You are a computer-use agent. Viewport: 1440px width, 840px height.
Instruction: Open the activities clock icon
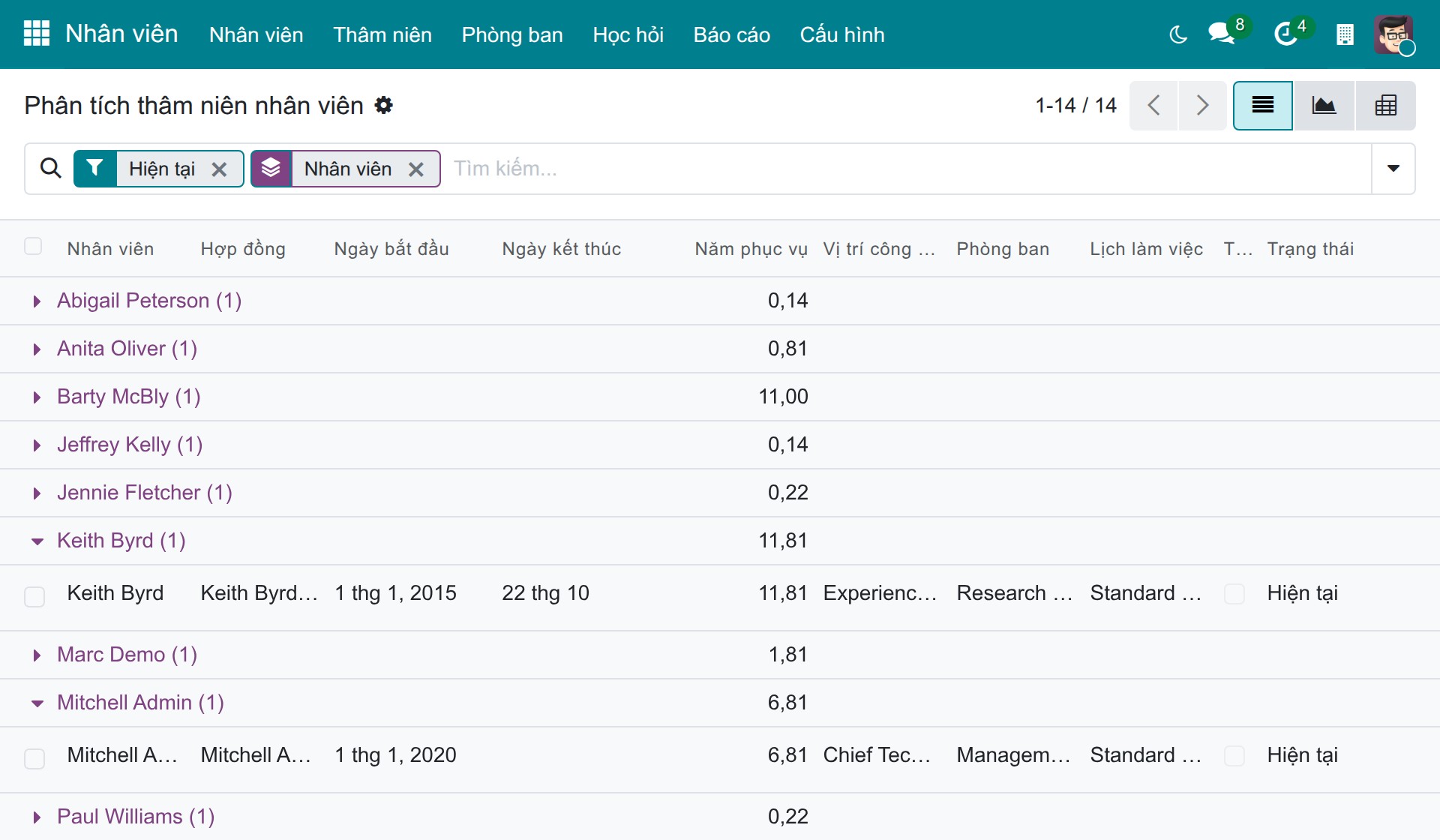coord(1287,34)
